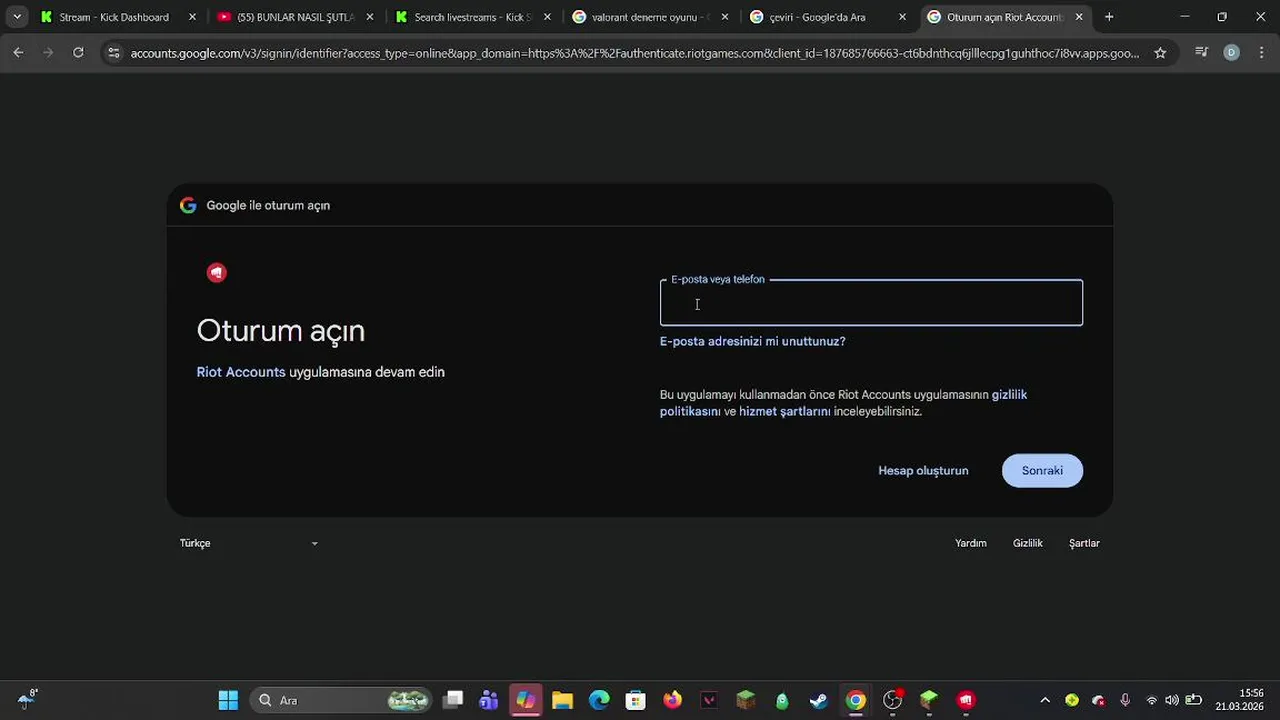Close the çeviri - Google'da Ara tab
Image resolution: width=1280 pixels, height=720 pixels.
click(902, 17)
